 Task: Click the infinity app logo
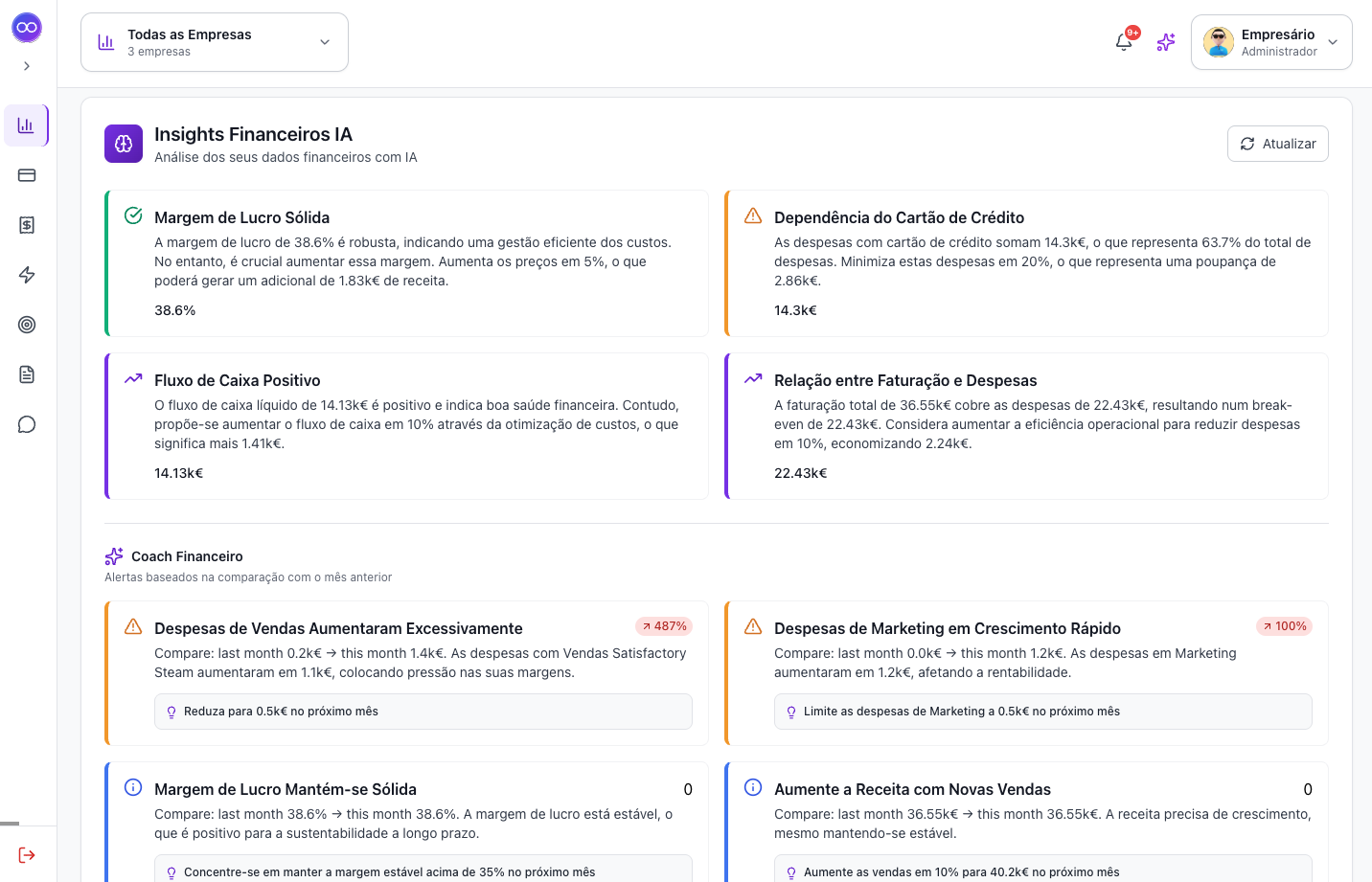point(27,27)
